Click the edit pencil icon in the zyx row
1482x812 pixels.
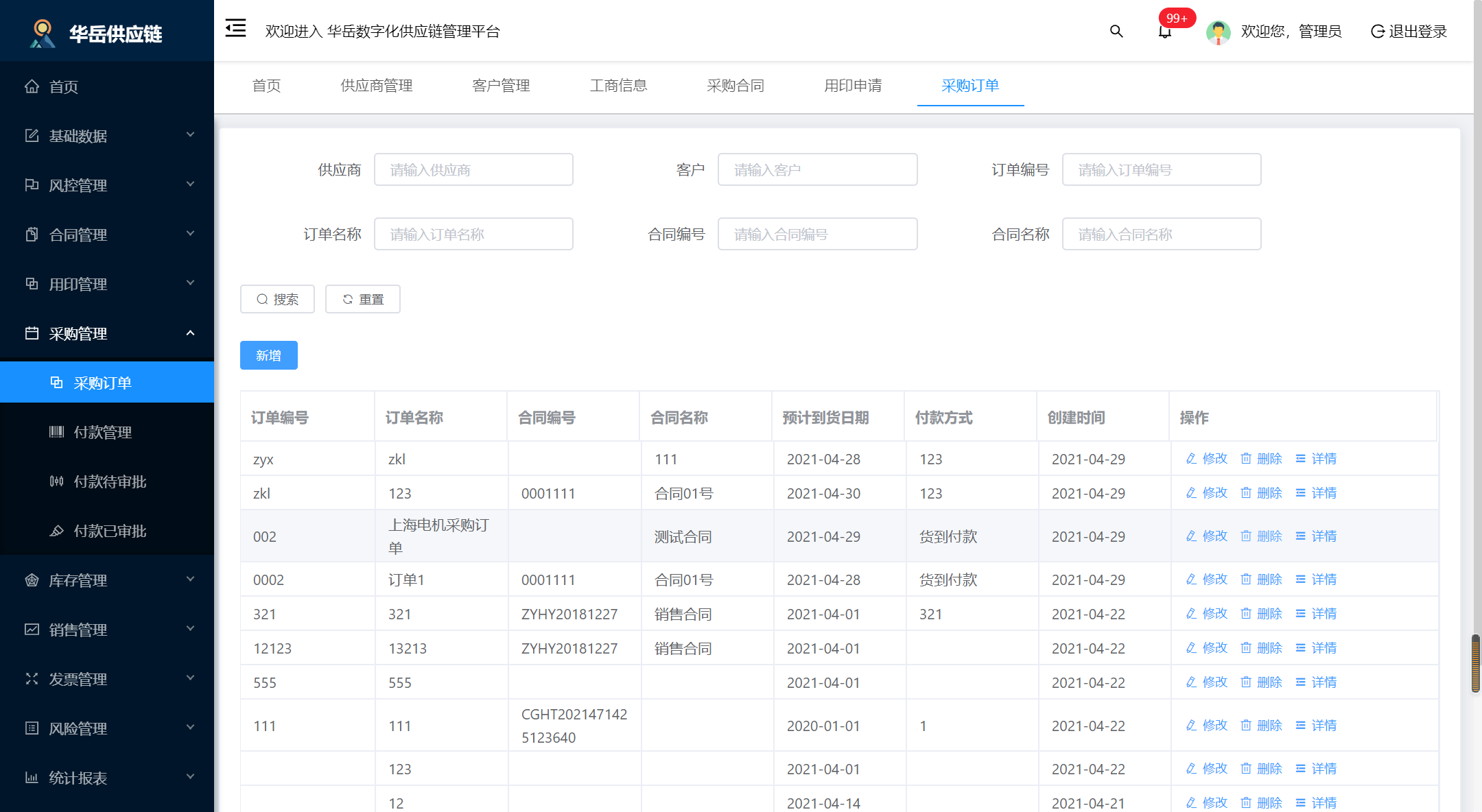tap(1191, 459)
